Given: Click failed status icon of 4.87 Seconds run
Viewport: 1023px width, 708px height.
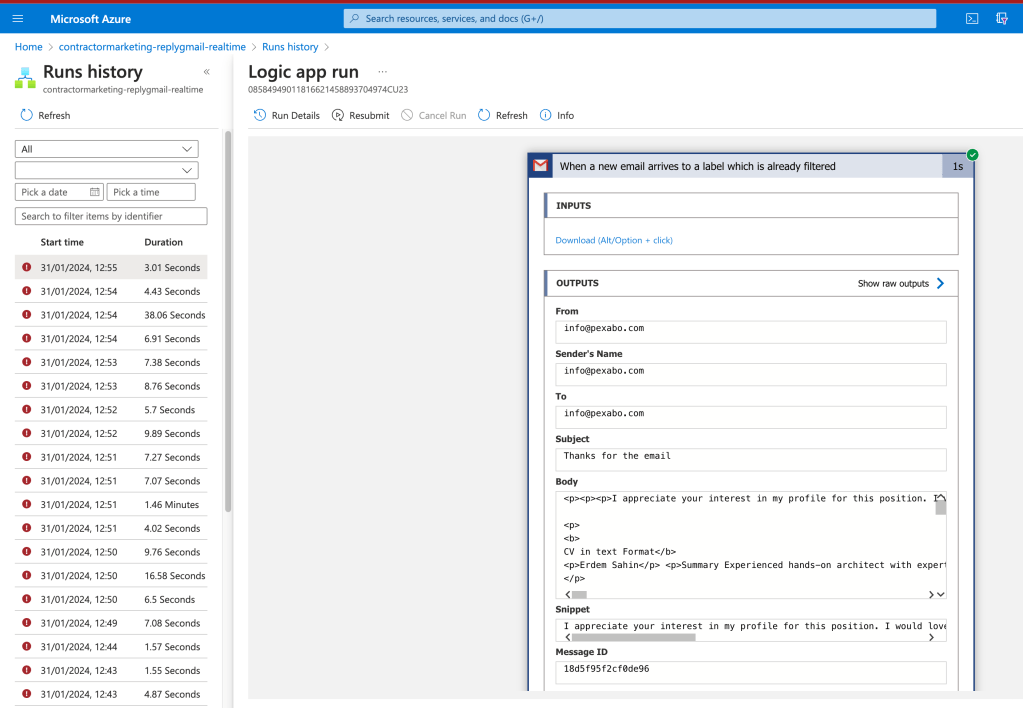Looking at the screenshot, I should tap(27, 694).
